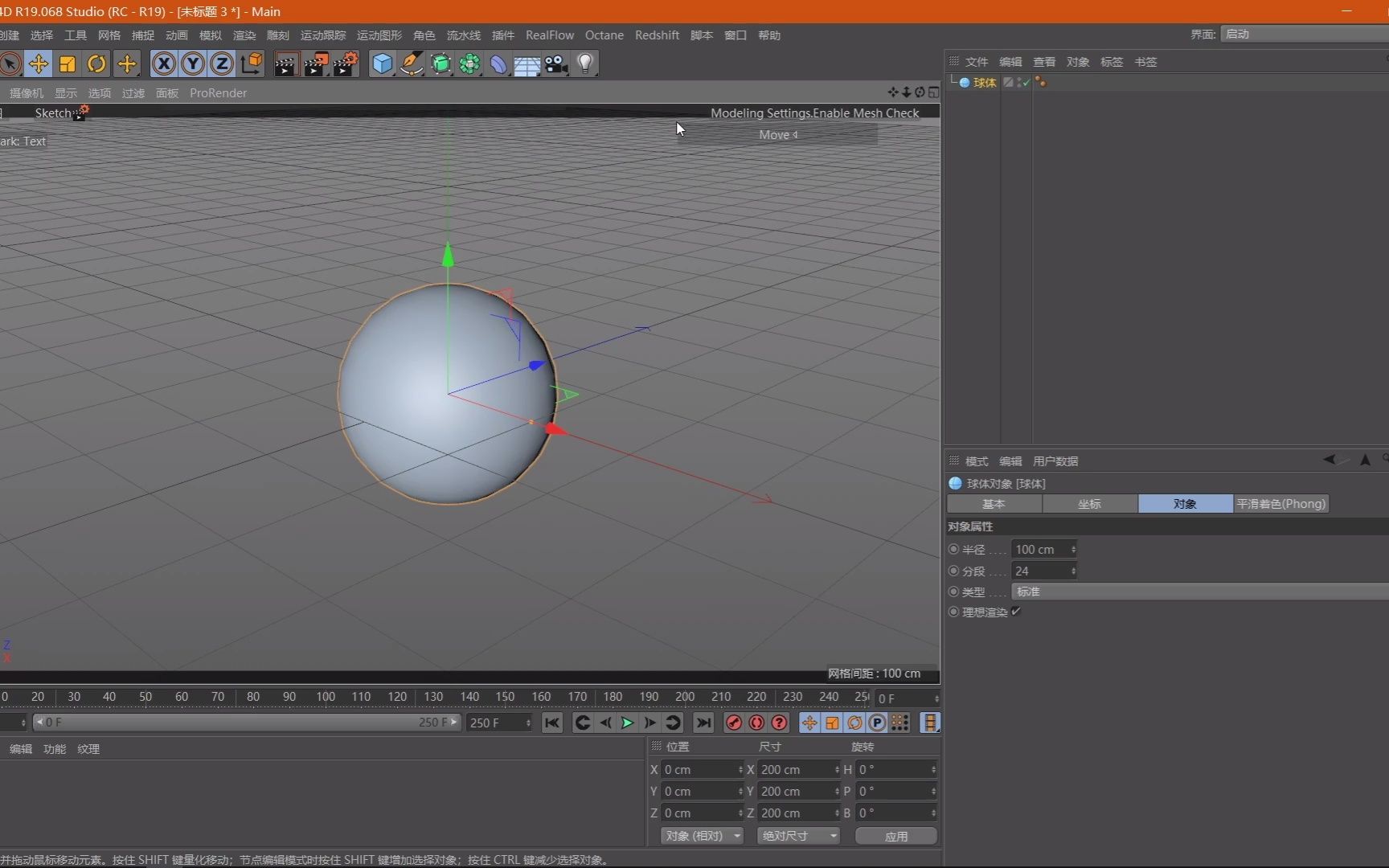
Task: Switch to the 坐标 tab
Action: click(1089, 503)
